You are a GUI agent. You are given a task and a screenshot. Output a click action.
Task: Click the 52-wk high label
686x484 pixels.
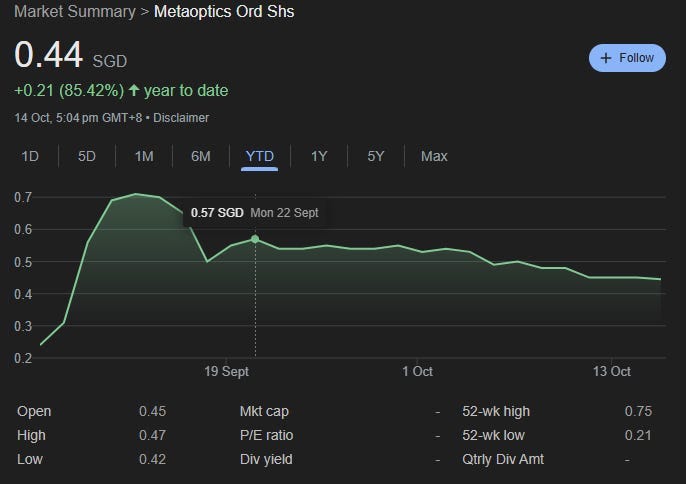496,411
